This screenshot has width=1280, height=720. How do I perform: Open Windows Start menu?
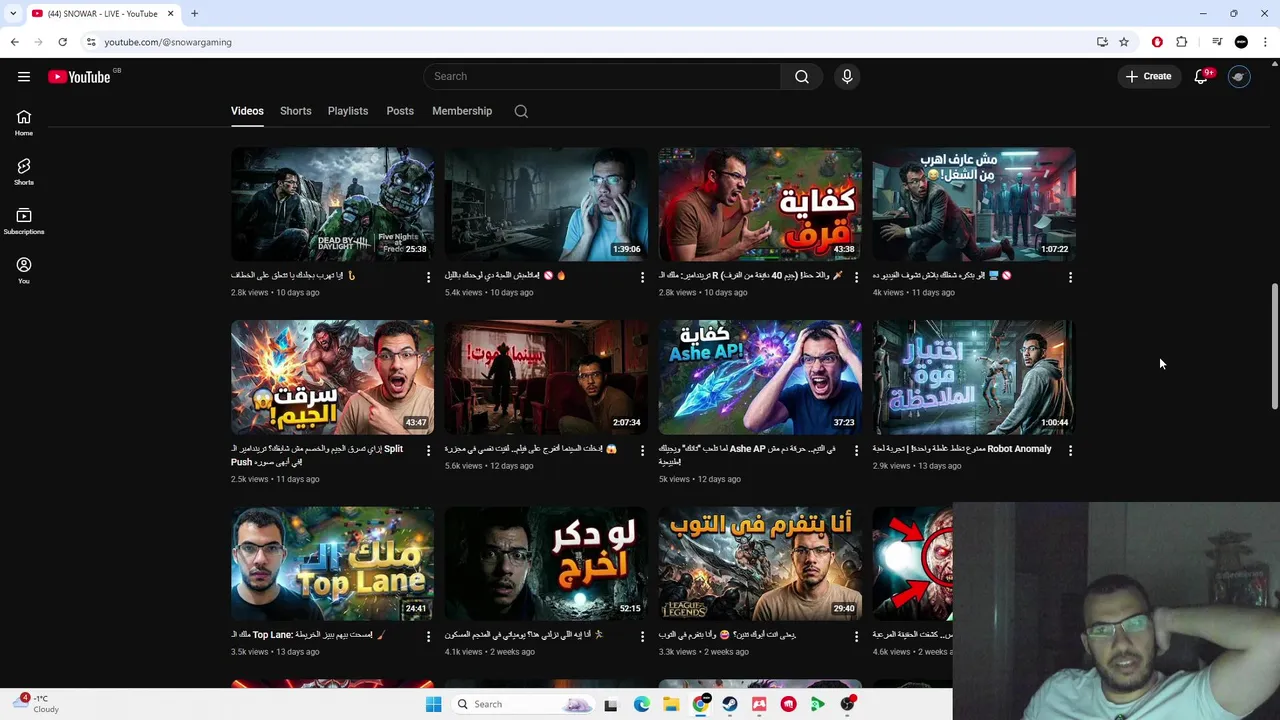click(x=433, y=704)
